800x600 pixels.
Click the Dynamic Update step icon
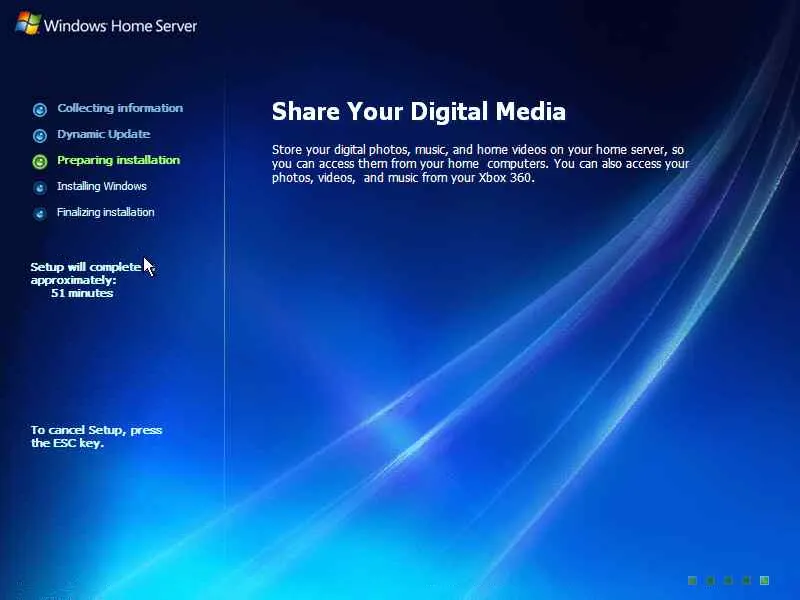(40, 135)
